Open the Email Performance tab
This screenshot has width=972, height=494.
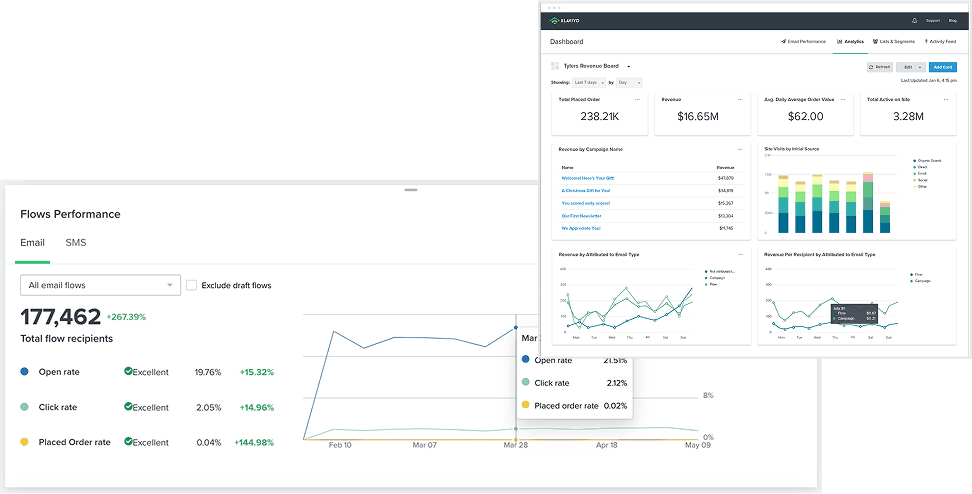tap(803, 42)
